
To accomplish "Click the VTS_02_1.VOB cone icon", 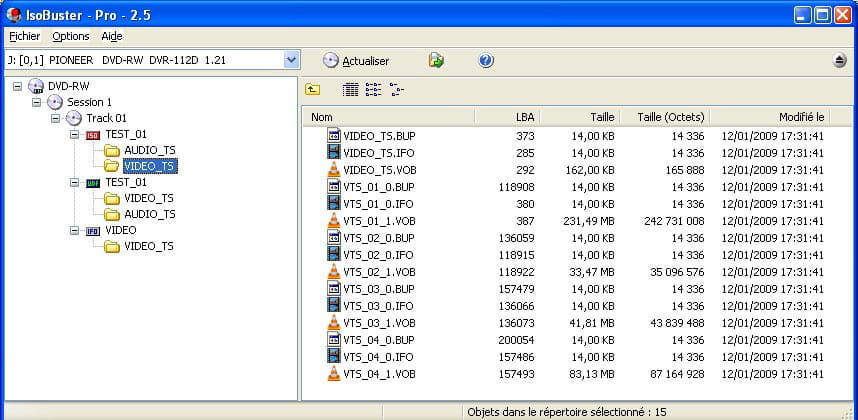I will [334, 272].
